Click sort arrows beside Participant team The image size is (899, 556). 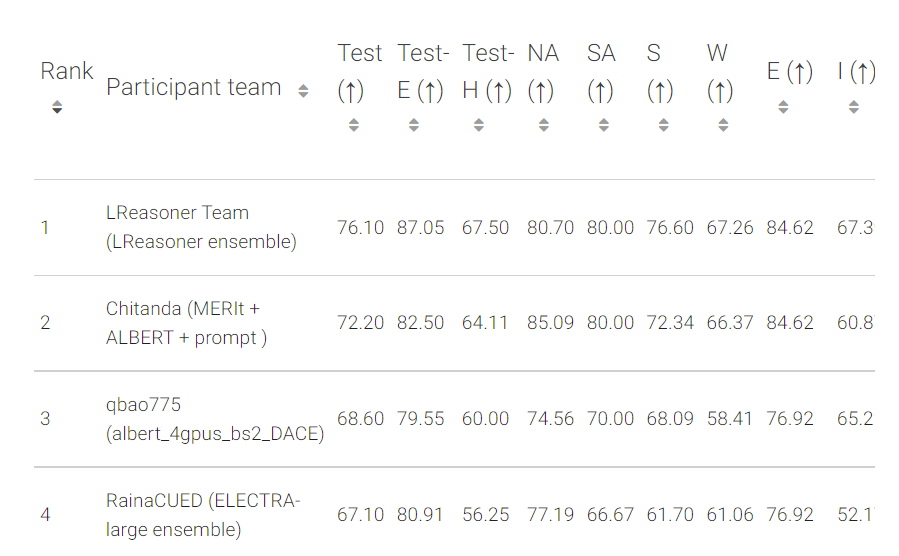pos(304,91)
